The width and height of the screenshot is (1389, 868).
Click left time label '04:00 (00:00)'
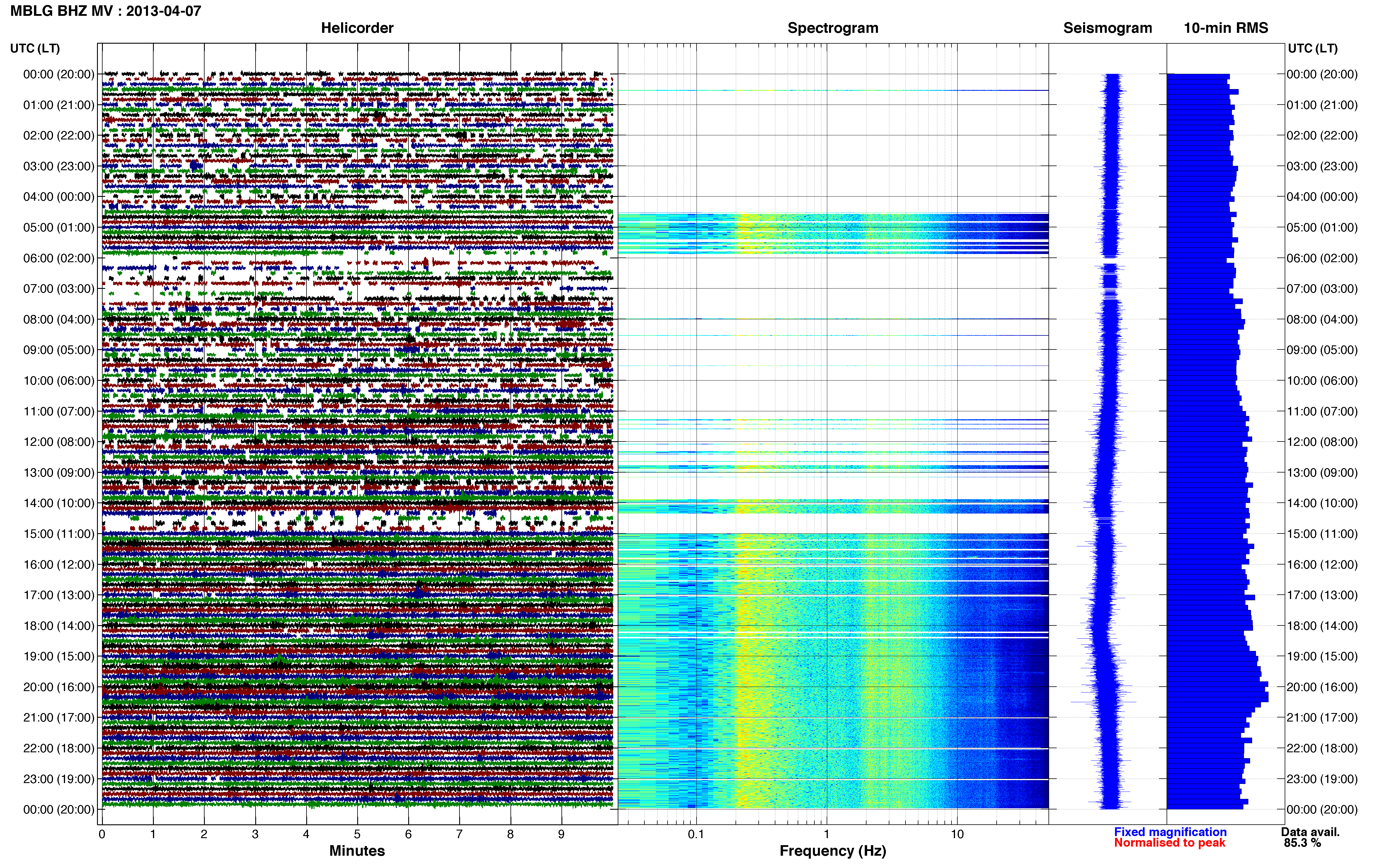pyautogui.click(x=59, y=196)
